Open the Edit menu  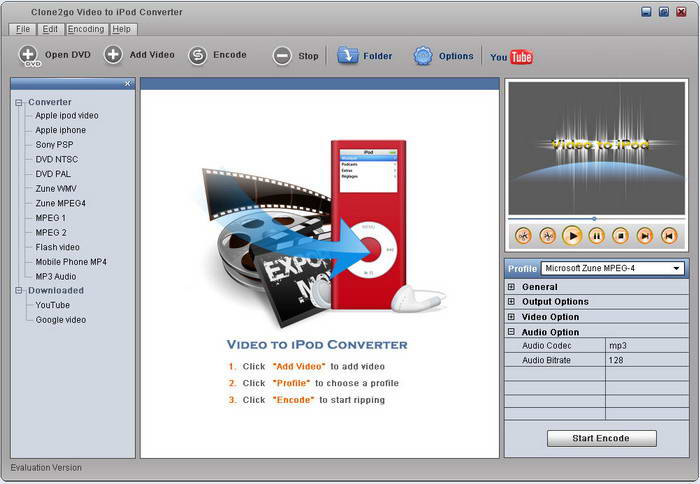(x=50, y=29)
